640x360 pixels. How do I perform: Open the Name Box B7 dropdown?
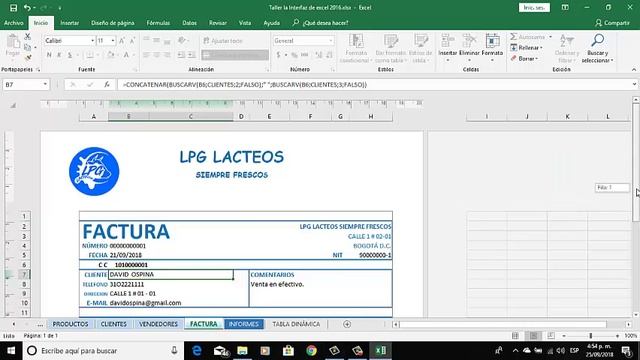click(45, 84)
